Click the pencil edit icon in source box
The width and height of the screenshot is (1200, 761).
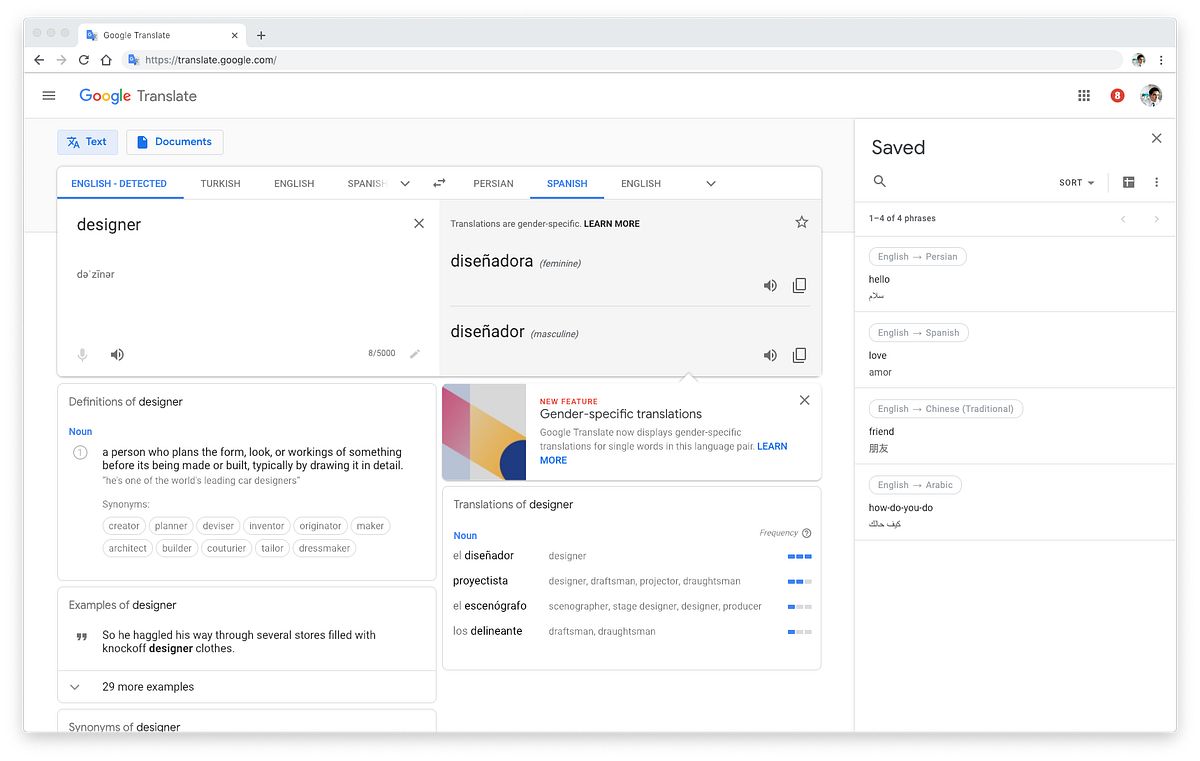tap(415, 353)
